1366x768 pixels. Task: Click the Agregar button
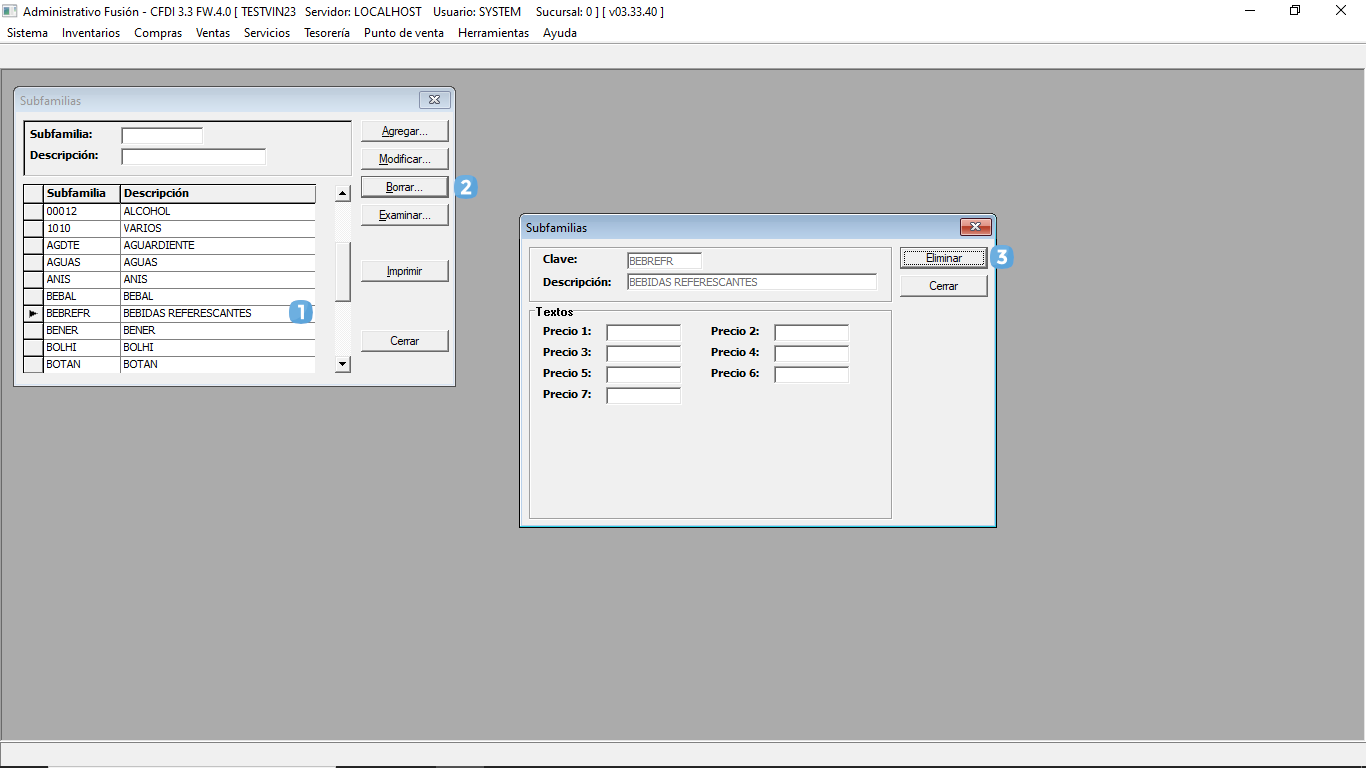(405, 131)
